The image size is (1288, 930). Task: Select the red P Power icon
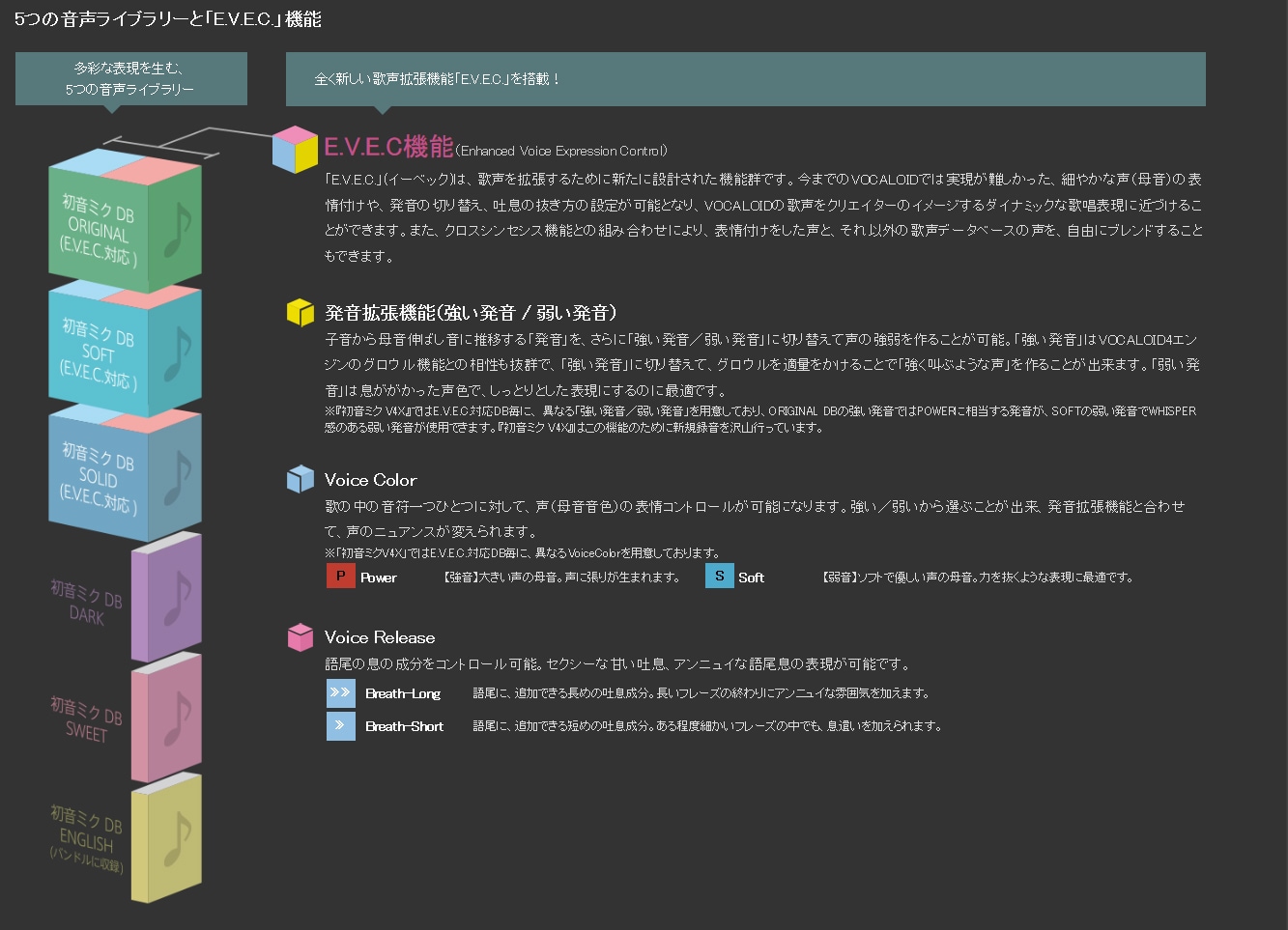(341, 577)
